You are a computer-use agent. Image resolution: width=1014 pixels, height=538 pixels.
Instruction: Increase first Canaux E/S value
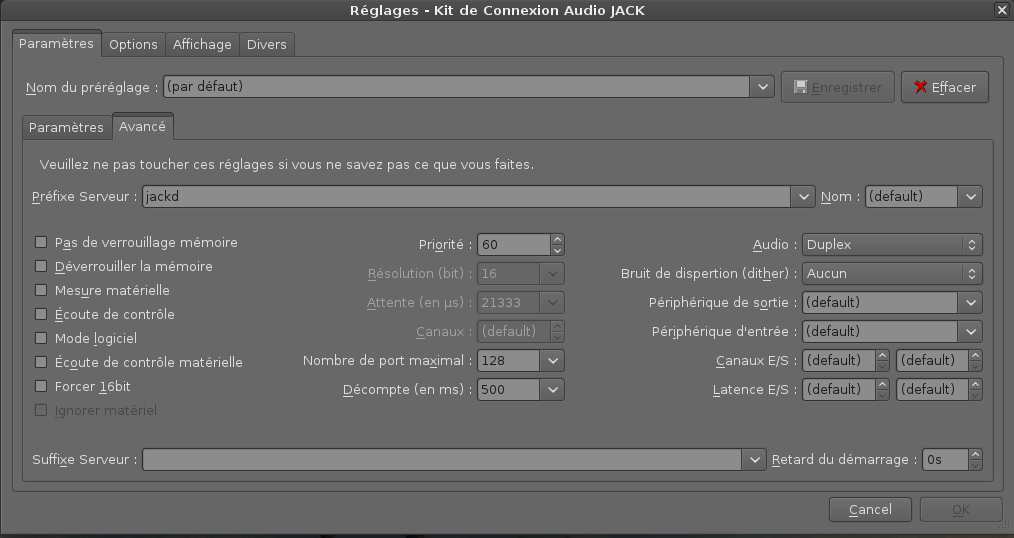tap(882, 356)
